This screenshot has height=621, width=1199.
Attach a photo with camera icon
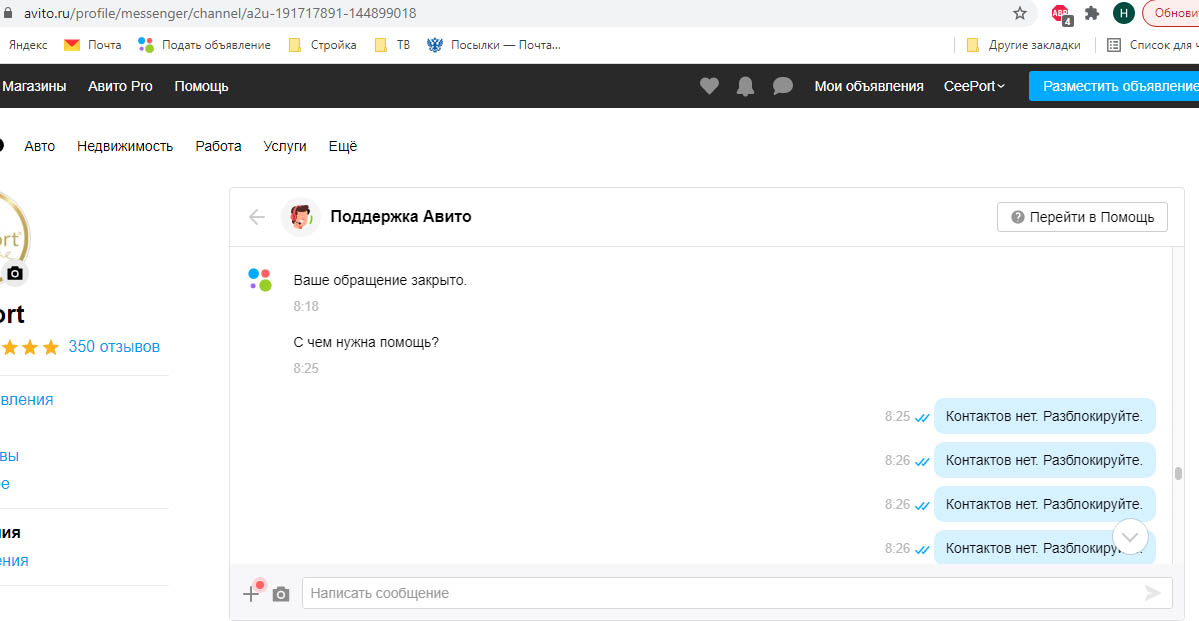[x=281, y=594]
